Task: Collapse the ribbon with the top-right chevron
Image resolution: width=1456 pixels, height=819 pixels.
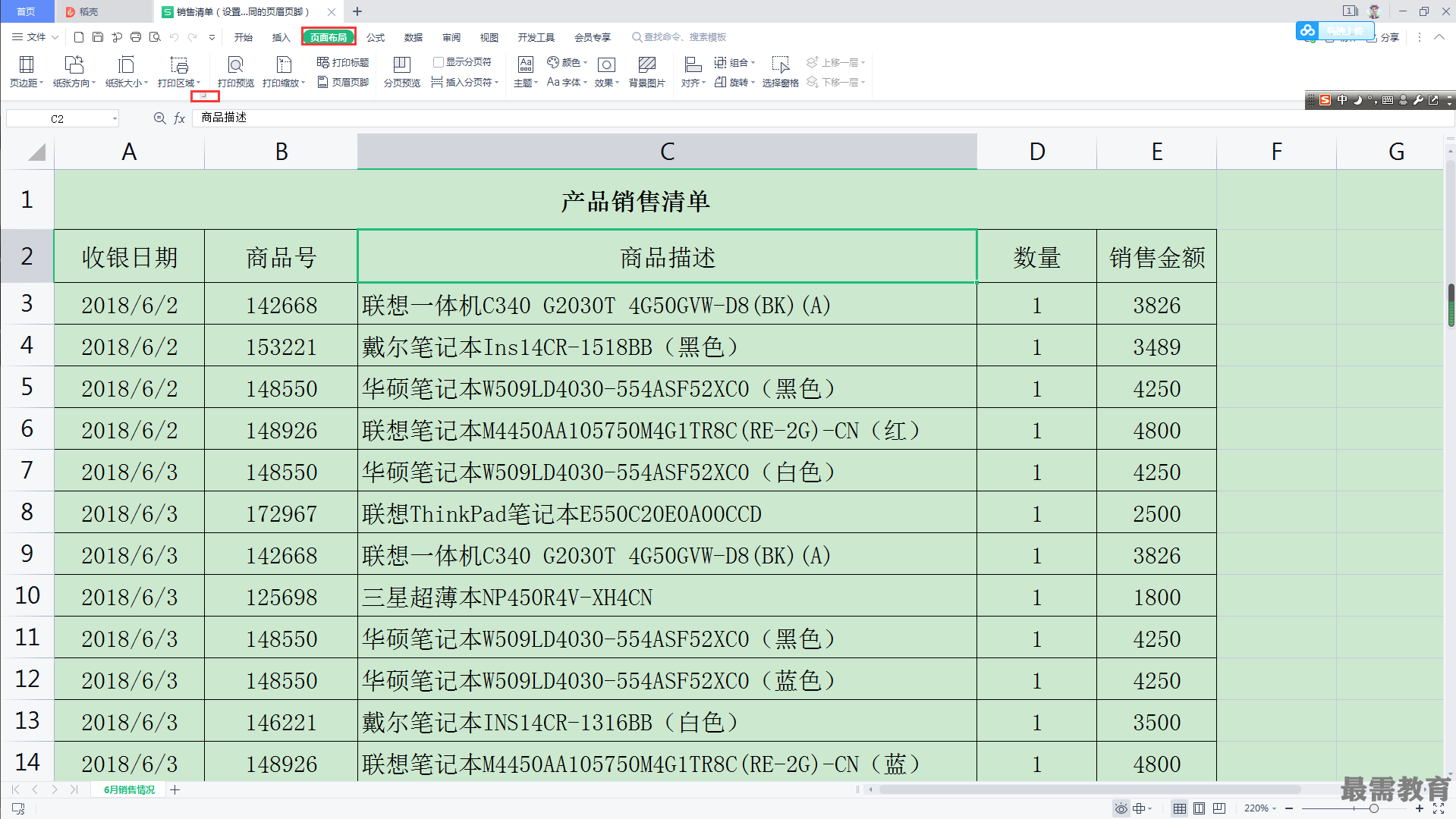Action: [1439, 37]
